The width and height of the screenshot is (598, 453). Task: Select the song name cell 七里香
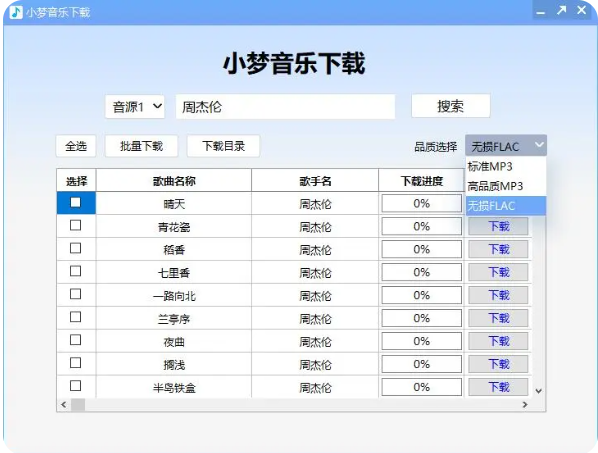click(174, 273)
